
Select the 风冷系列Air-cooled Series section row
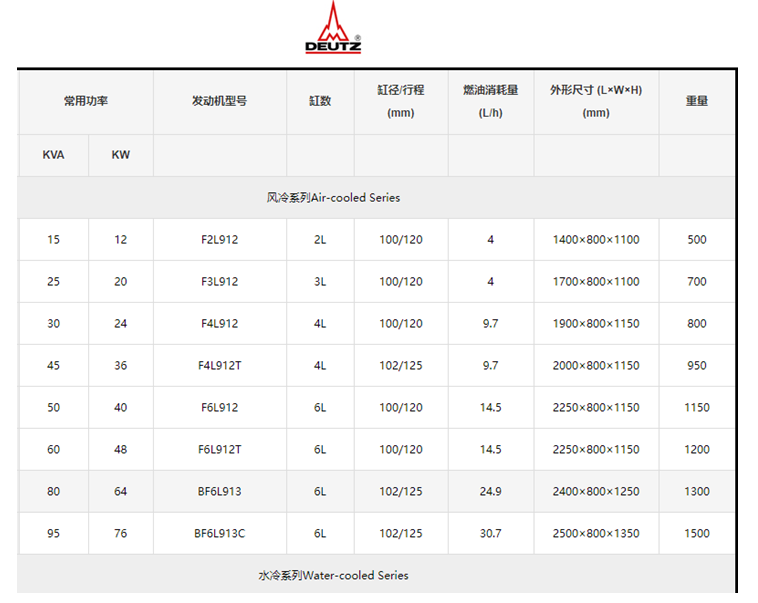click(376, 197)
